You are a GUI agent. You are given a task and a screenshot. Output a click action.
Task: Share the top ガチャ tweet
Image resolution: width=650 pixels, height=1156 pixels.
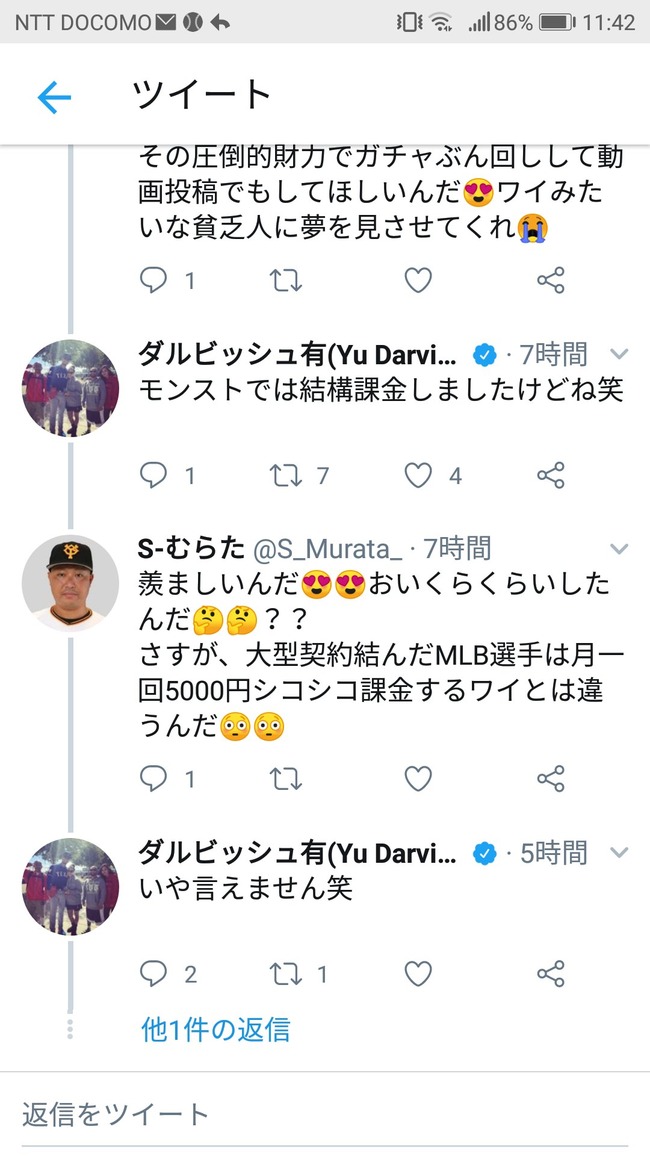(x=551, y=280)
